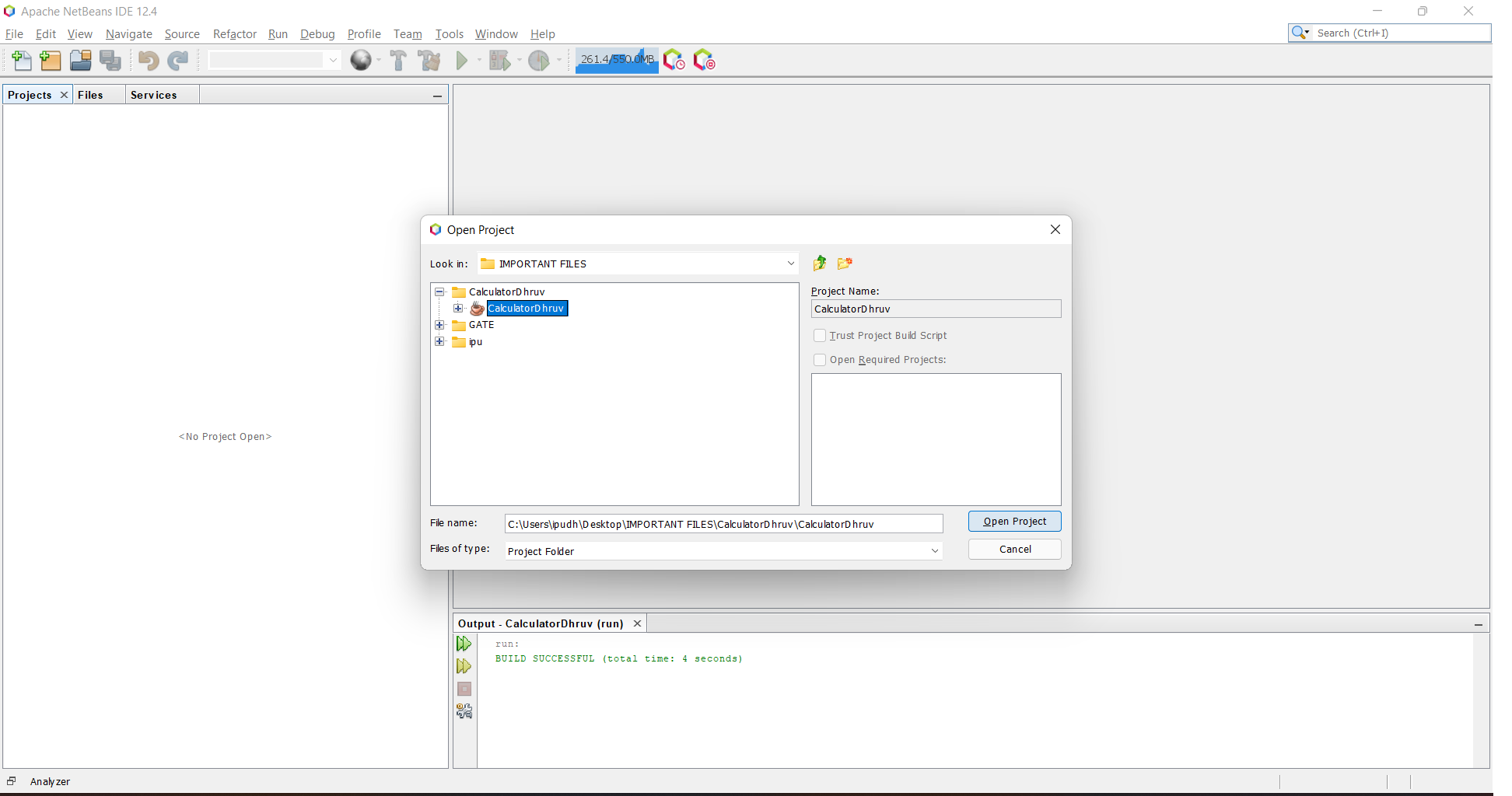The height and width of the screenshot is (796, 1512).
Task: Click the memory usage bar to garbage collect
Action: (616, 60)
